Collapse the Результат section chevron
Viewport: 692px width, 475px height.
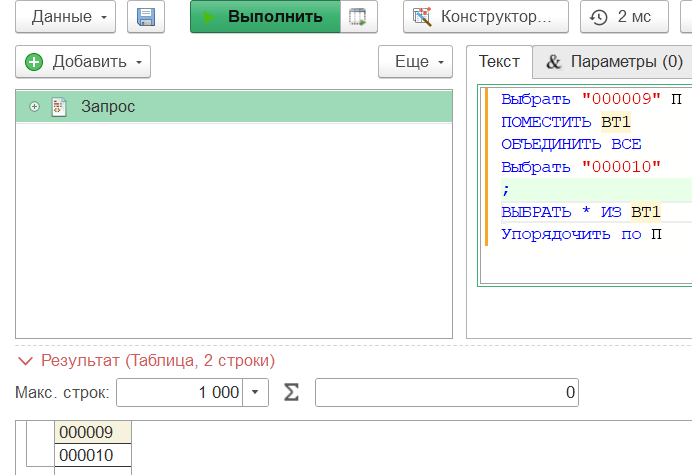point(25,361)
